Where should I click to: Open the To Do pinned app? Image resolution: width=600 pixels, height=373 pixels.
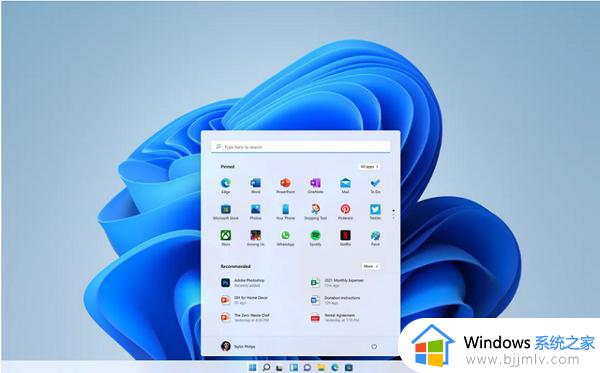pyautogui.click(x=375, y=186)
